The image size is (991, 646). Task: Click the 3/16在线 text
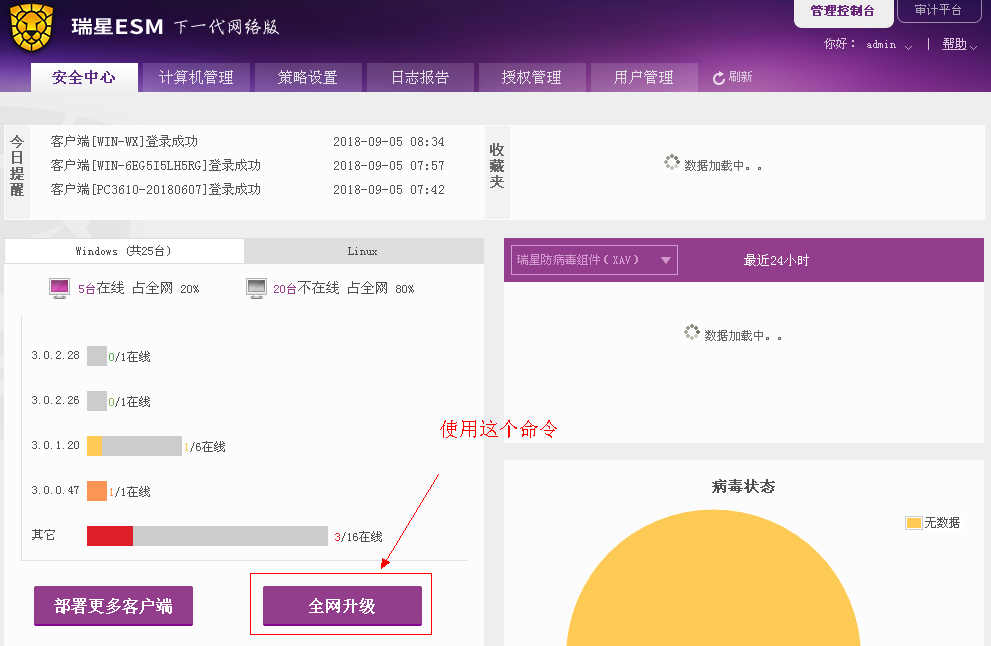tap(358, 537)
